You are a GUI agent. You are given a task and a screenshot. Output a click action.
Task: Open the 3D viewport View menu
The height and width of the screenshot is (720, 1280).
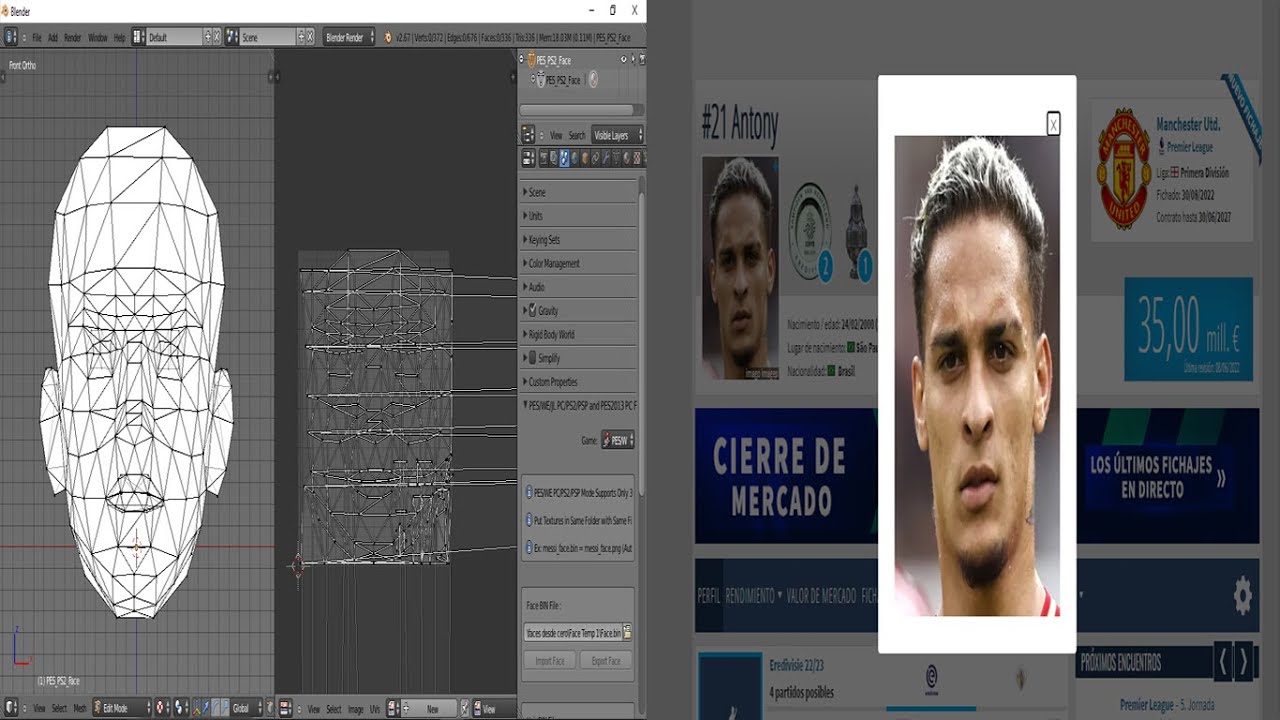click(x=39, y=708)
